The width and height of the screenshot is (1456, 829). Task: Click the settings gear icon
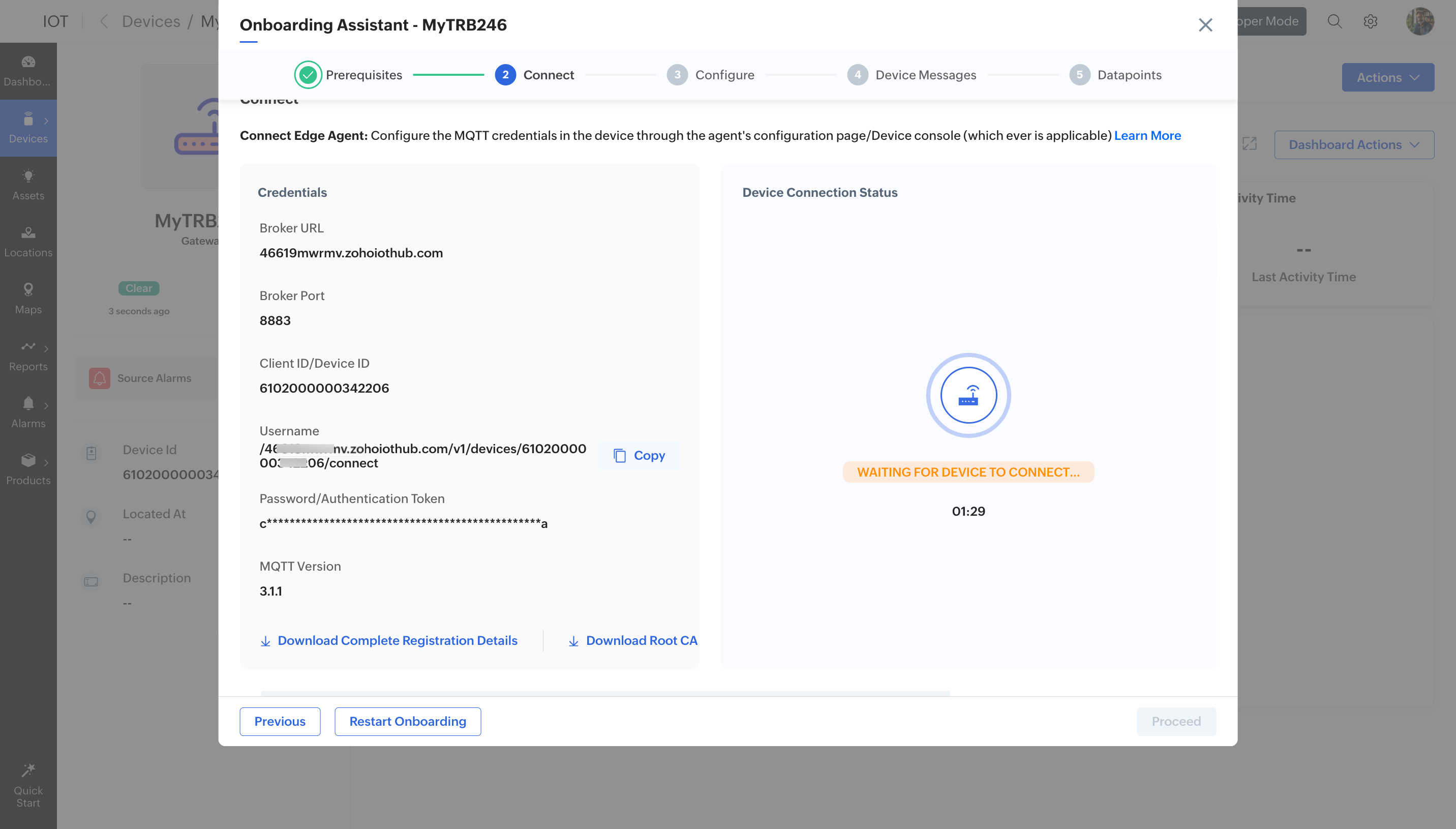pyautogui.click(x=1370, y=22)
